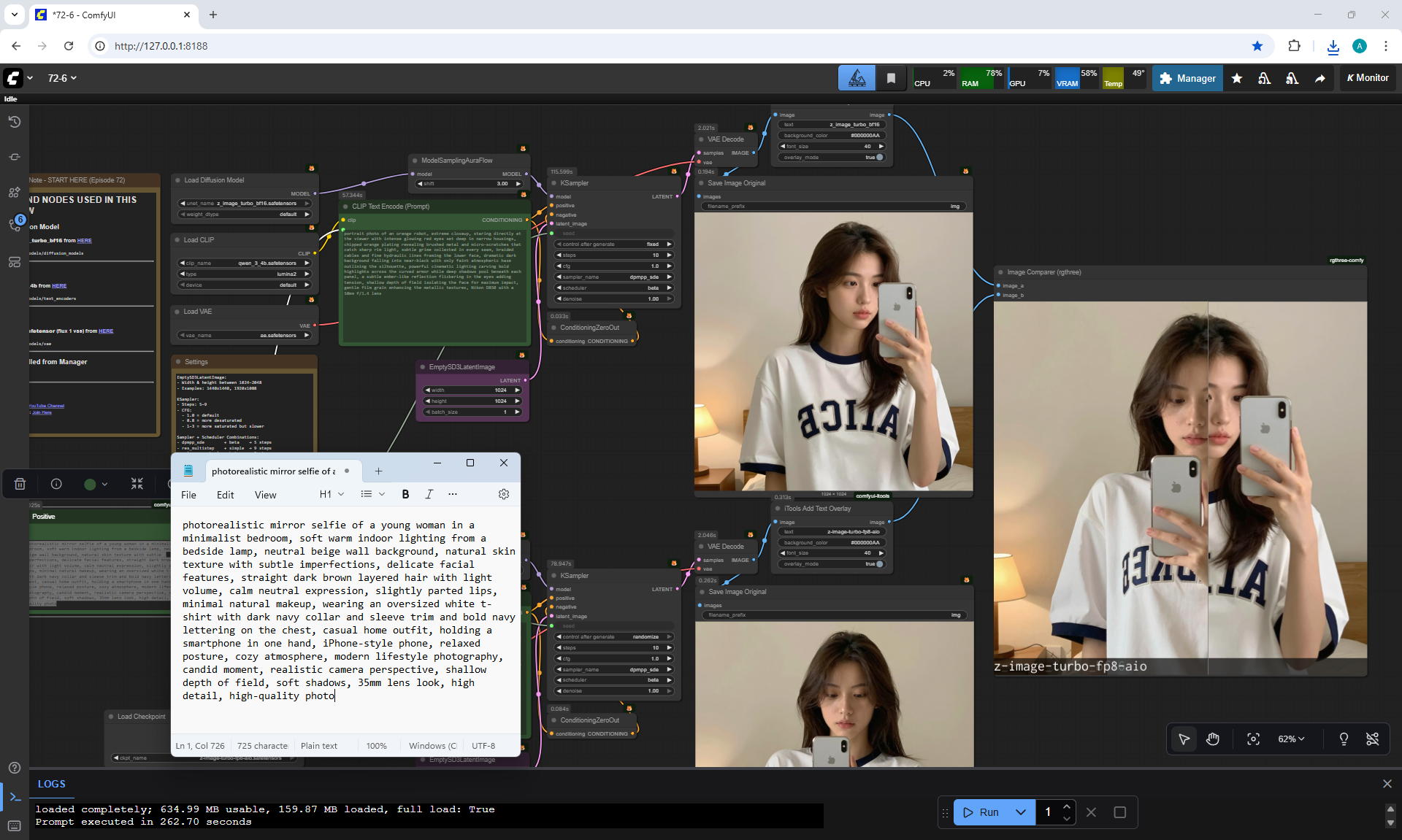The image size is (1402, 840).
Task: Click the image comparer slider preview
Action: tap(1180, 482)
